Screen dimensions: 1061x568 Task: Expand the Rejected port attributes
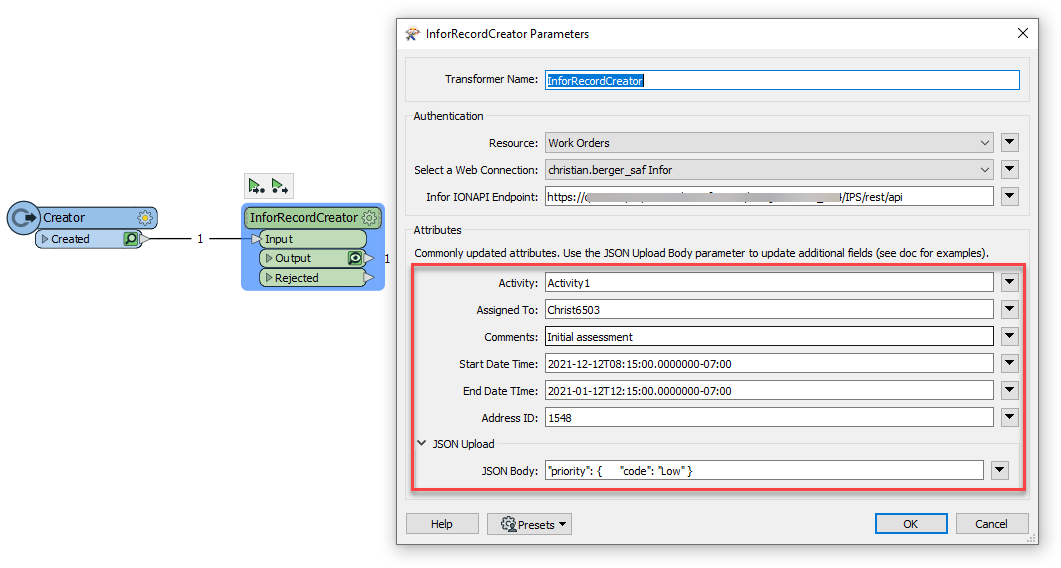(268, 278)
